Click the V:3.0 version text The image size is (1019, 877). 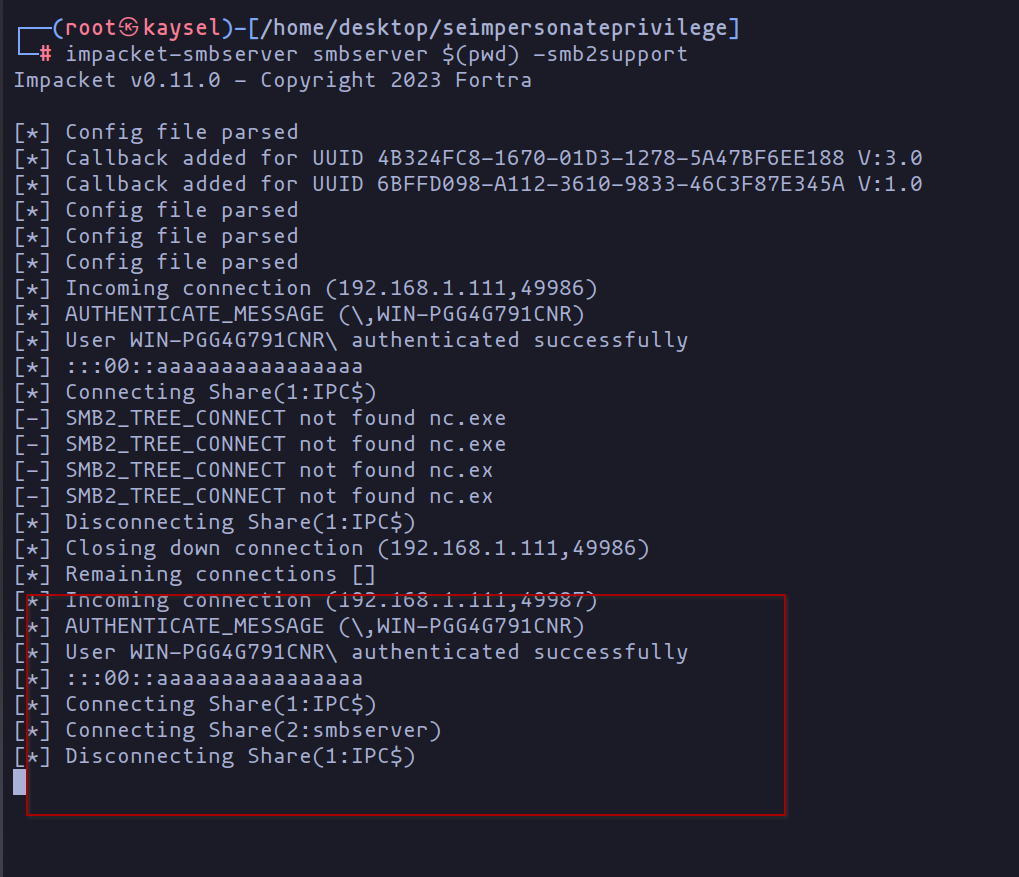click(889, 158)
